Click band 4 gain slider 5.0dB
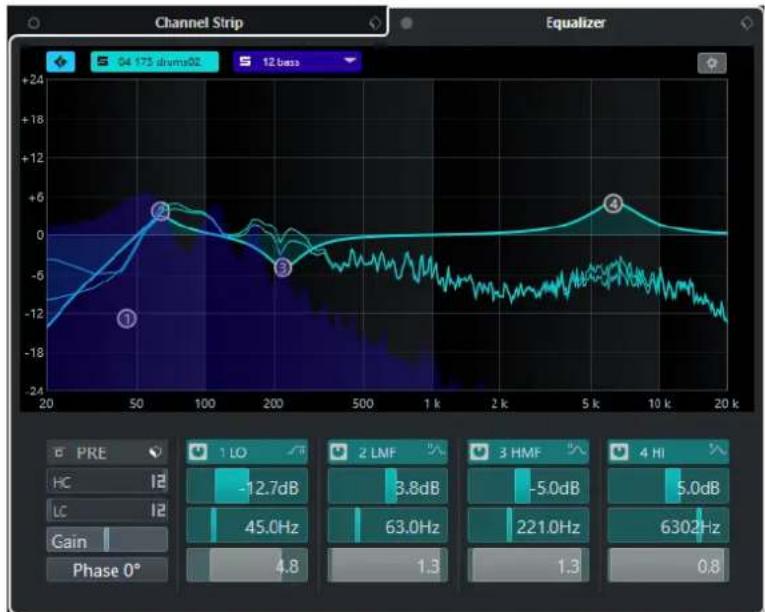The height and width of the screenshot is (612, 765). tap(668, 487)
